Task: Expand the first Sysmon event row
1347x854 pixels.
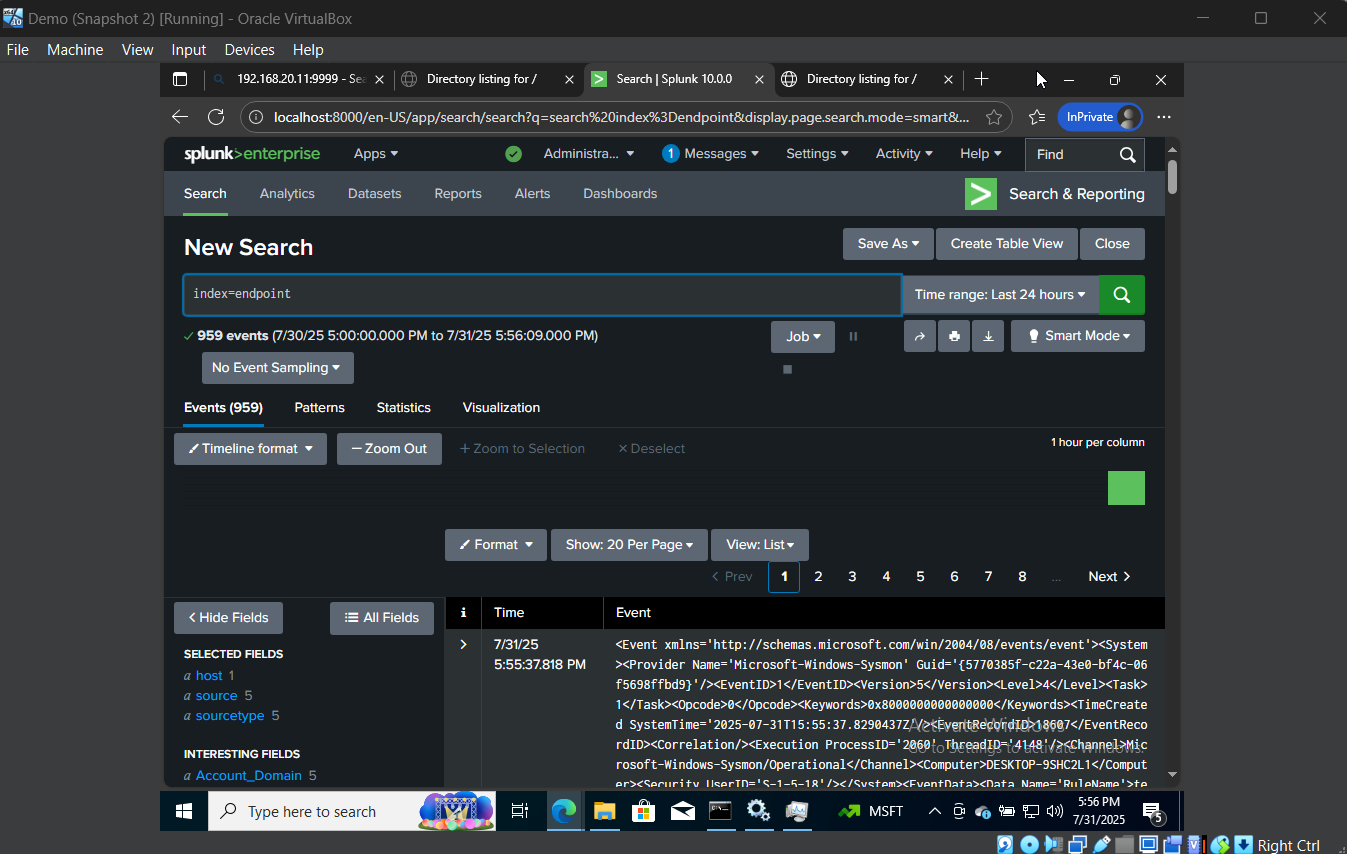Action: [x=462, y=644]
